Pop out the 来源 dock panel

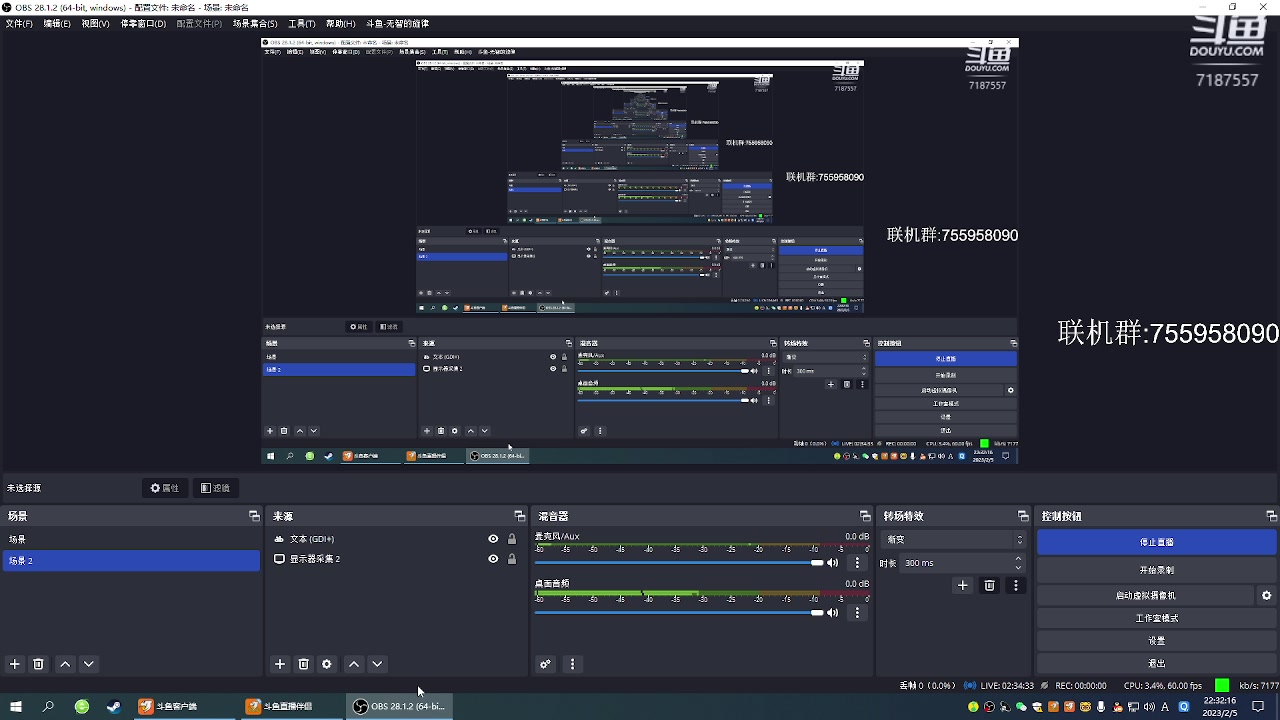(x=519, y=516)
